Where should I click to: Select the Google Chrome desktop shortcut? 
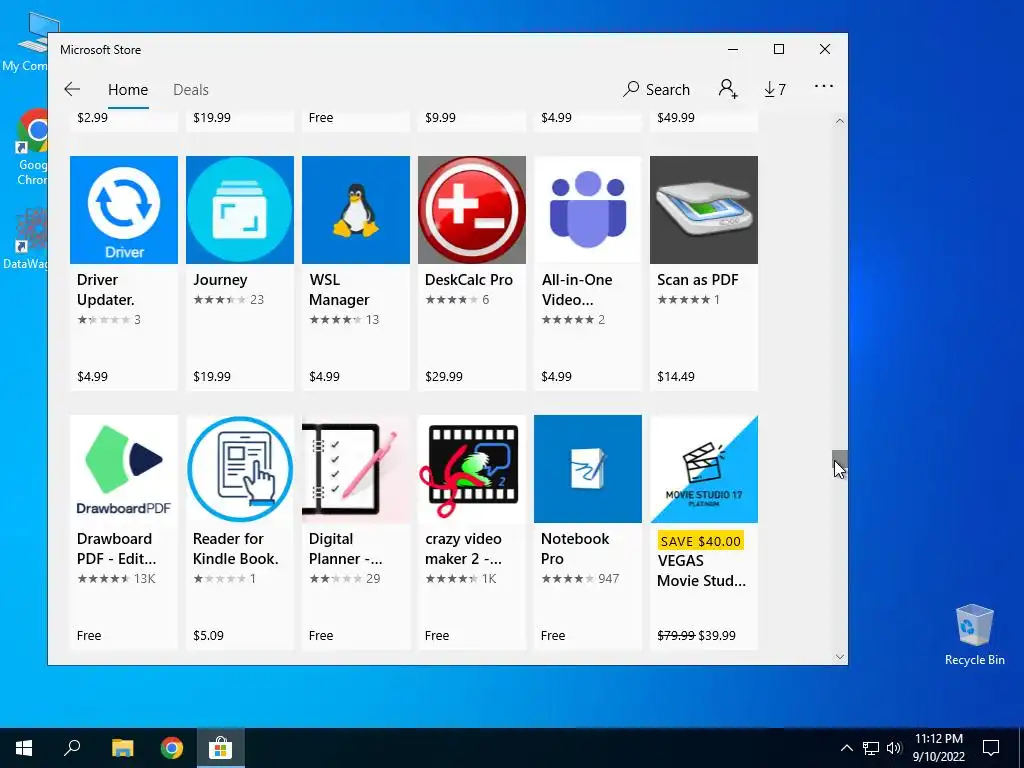[x=31, y=148]
